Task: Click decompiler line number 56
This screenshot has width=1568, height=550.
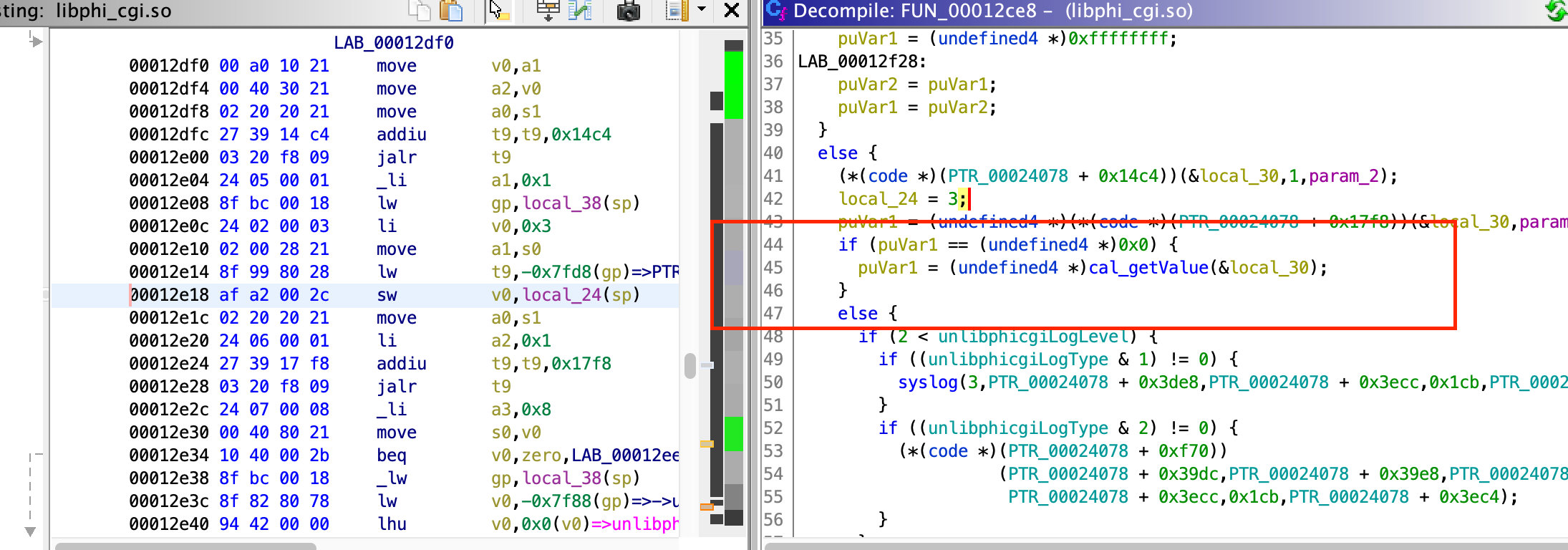Action: tap(773, 520)
